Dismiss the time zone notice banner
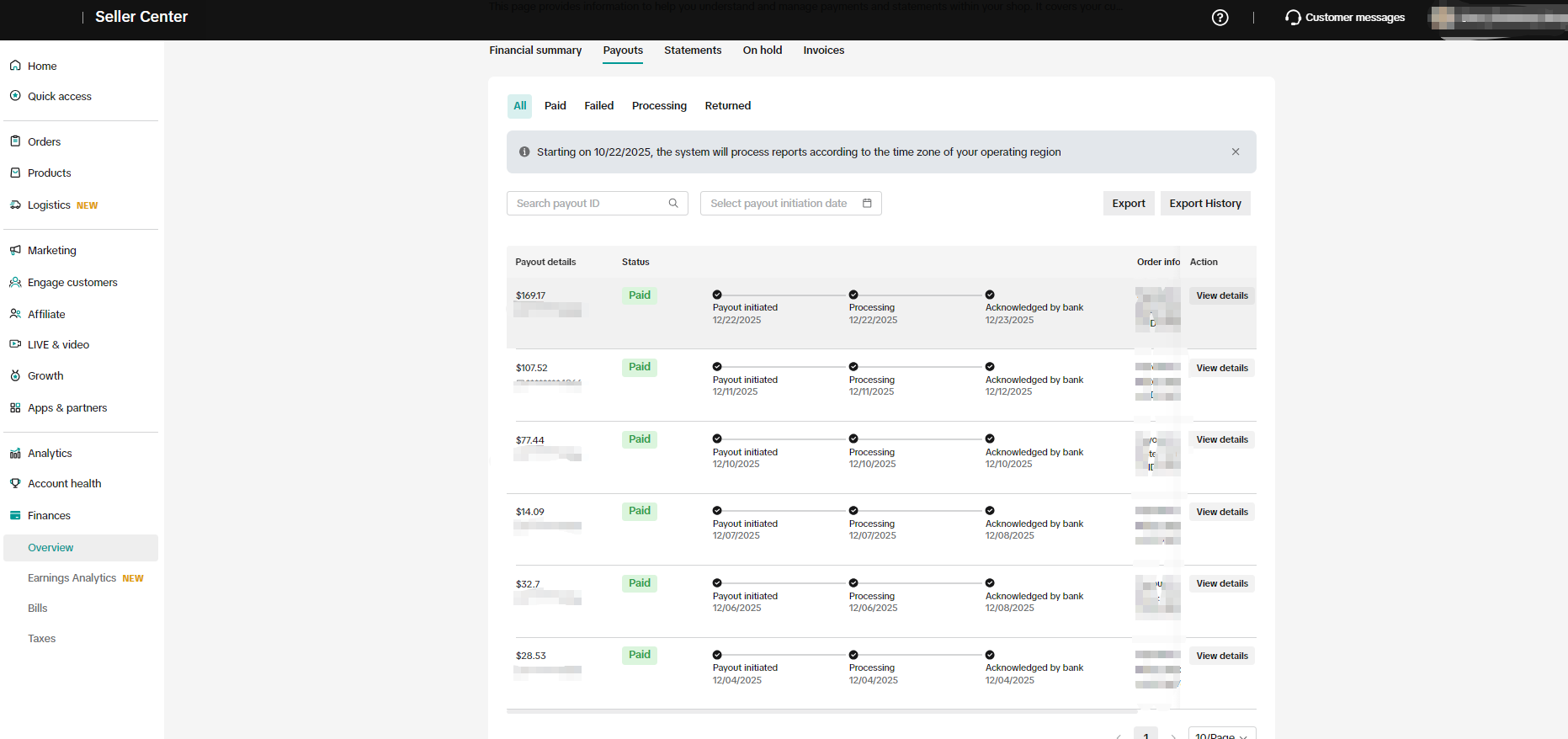1568x739 pixels. pyautogui.click(x=1235, y=152)
